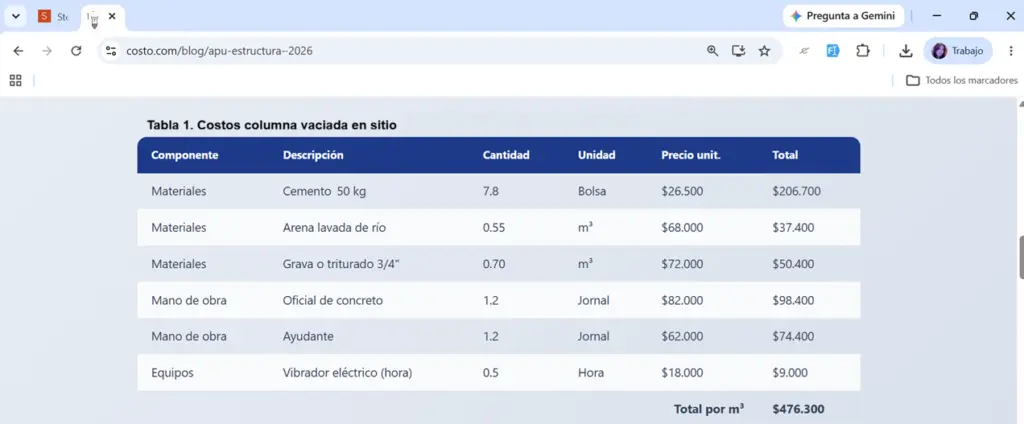Click the blue FI extension icon
The width and height of the screenshot is (1024, 424).
tap(833, 51)
